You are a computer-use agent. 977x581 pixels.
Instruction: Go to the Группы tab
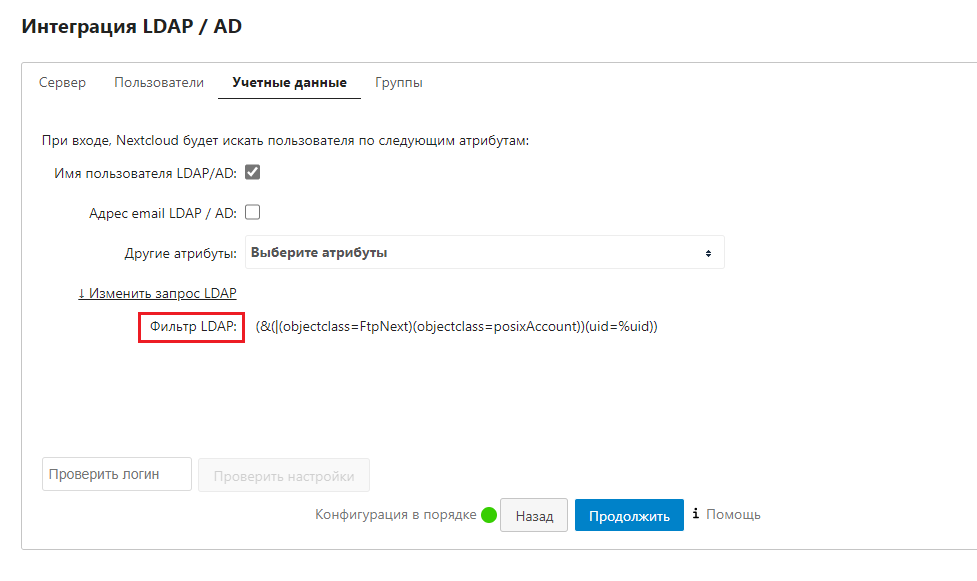click(399, 83)
